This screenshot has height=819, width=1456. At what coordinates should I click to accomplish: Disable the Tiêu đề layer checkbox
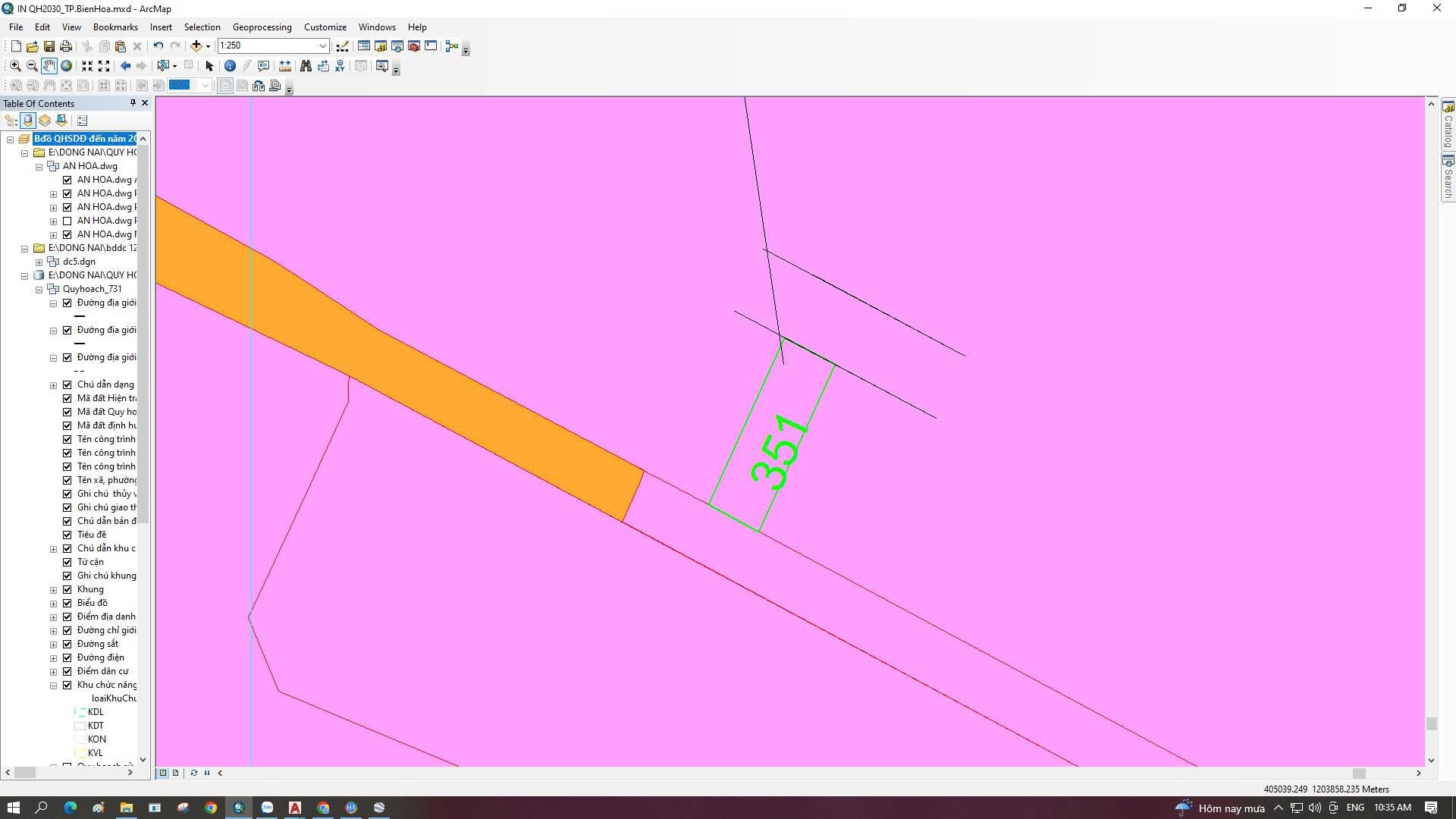[67, 535]
